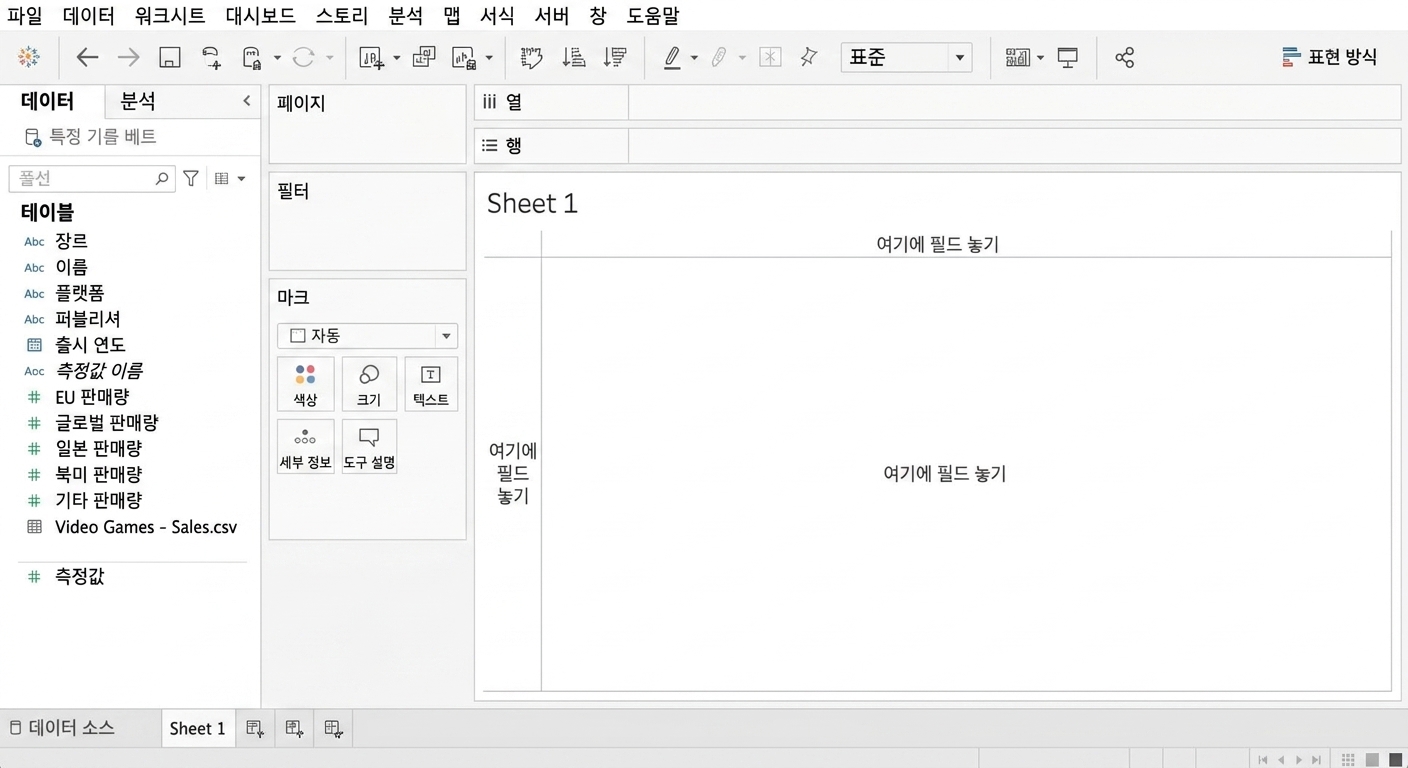
Task: Click the group members paperclip icon
Action: (x=719, y=57)
